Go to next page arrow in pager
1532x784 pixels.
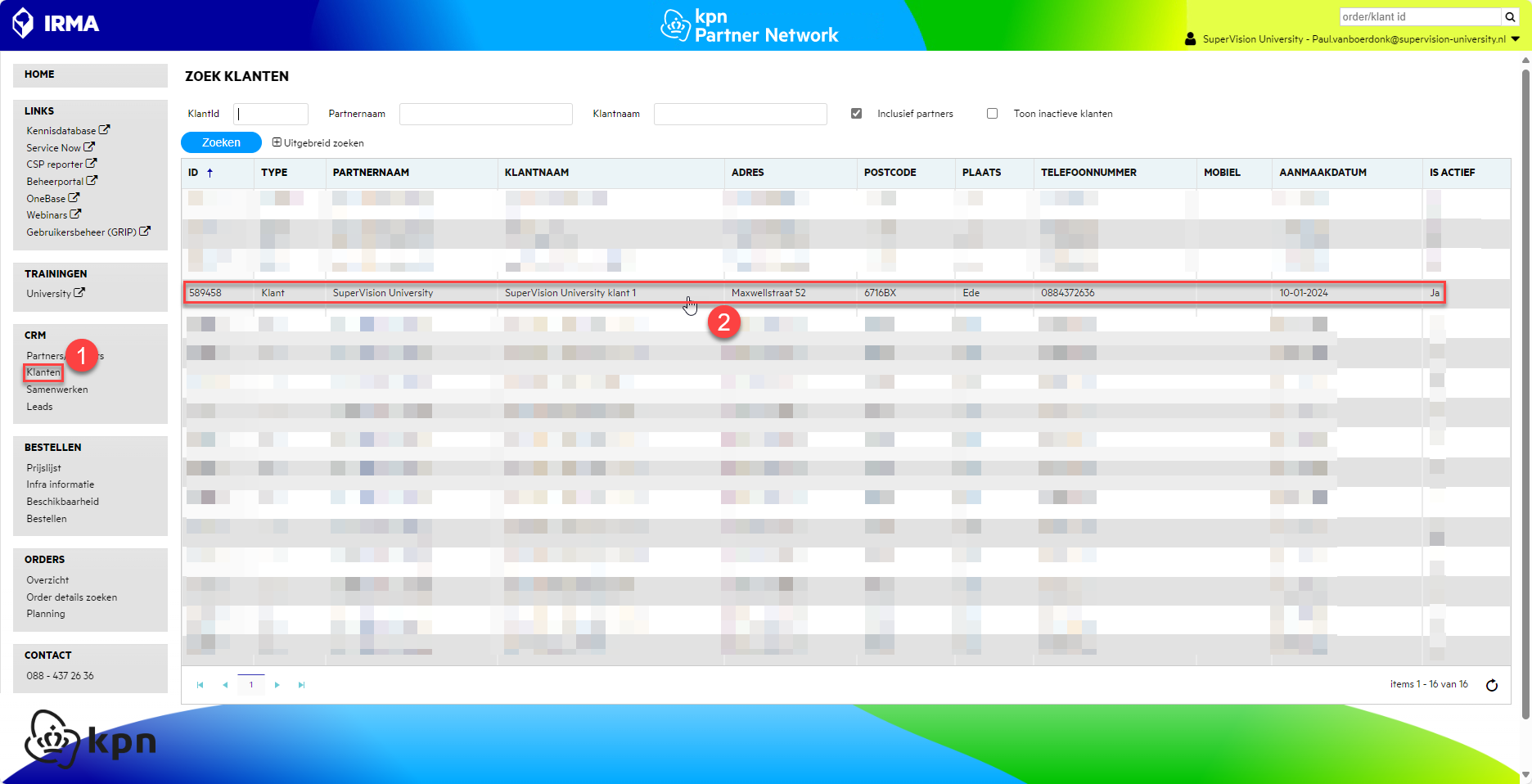point(277,685)
